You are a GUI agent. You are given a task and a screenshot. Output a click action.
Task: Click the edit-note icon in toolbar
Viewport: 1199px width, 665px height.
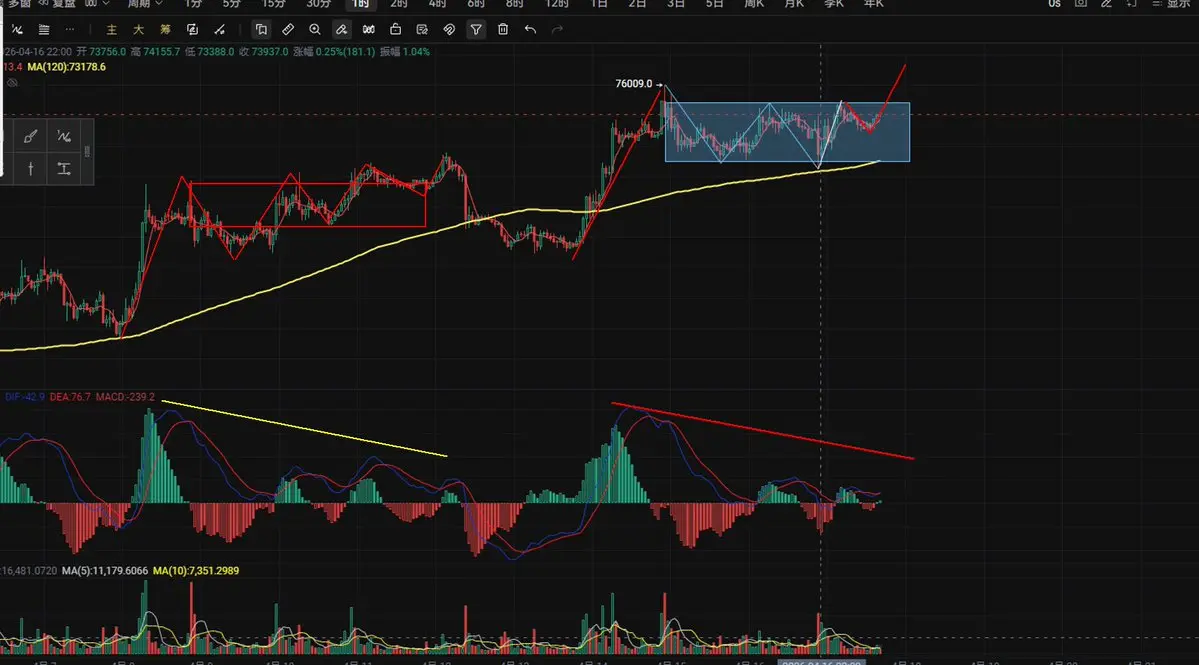tap(422, 30)
